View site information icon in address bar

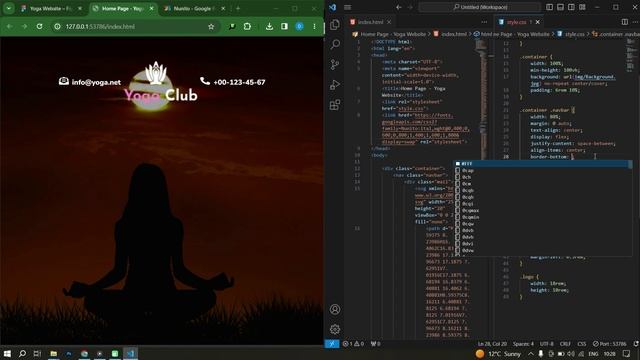pos(58,27)
